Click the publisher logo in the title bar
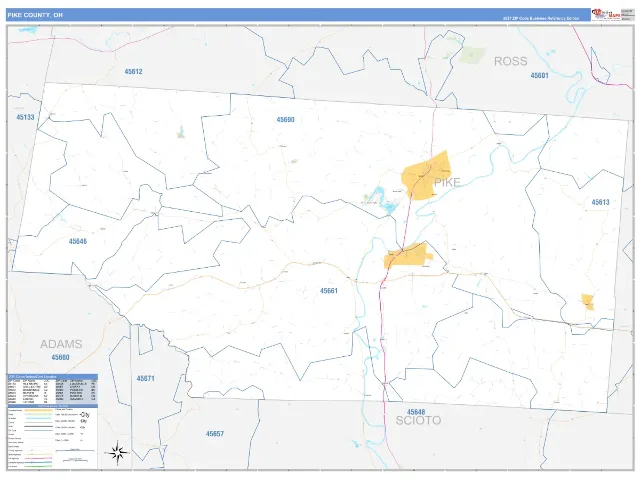640x480 pixels. pos(606,15)
